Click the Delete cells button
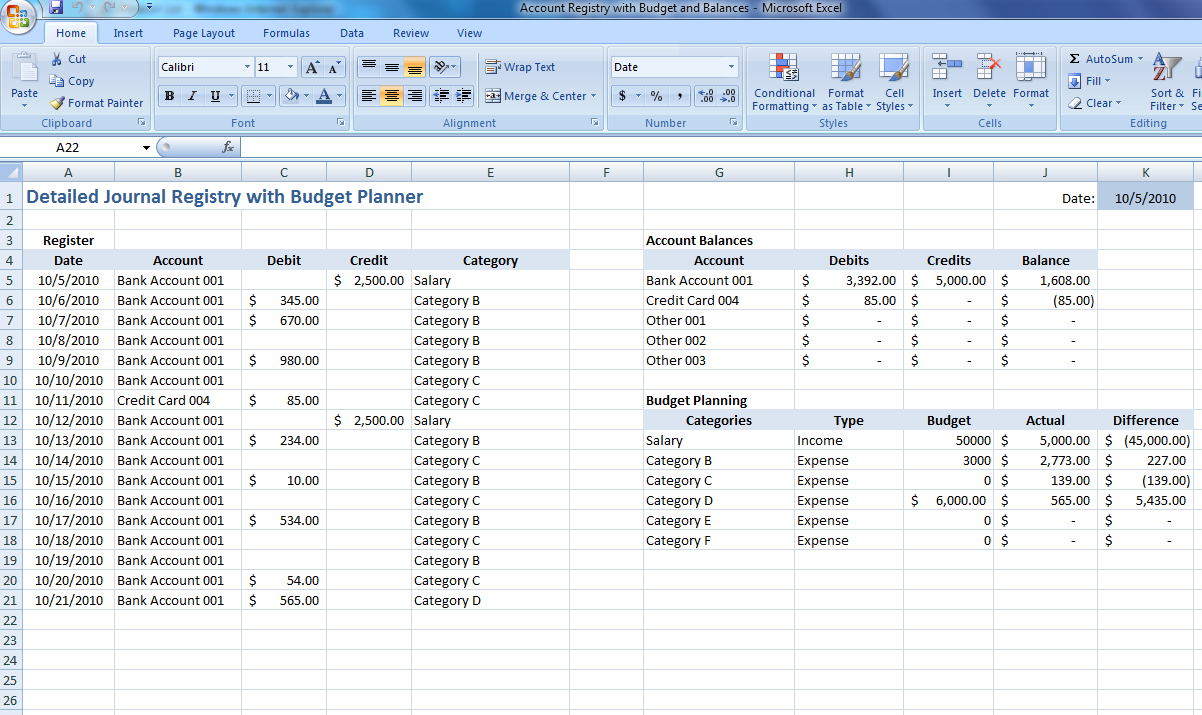 click(989, 80)
